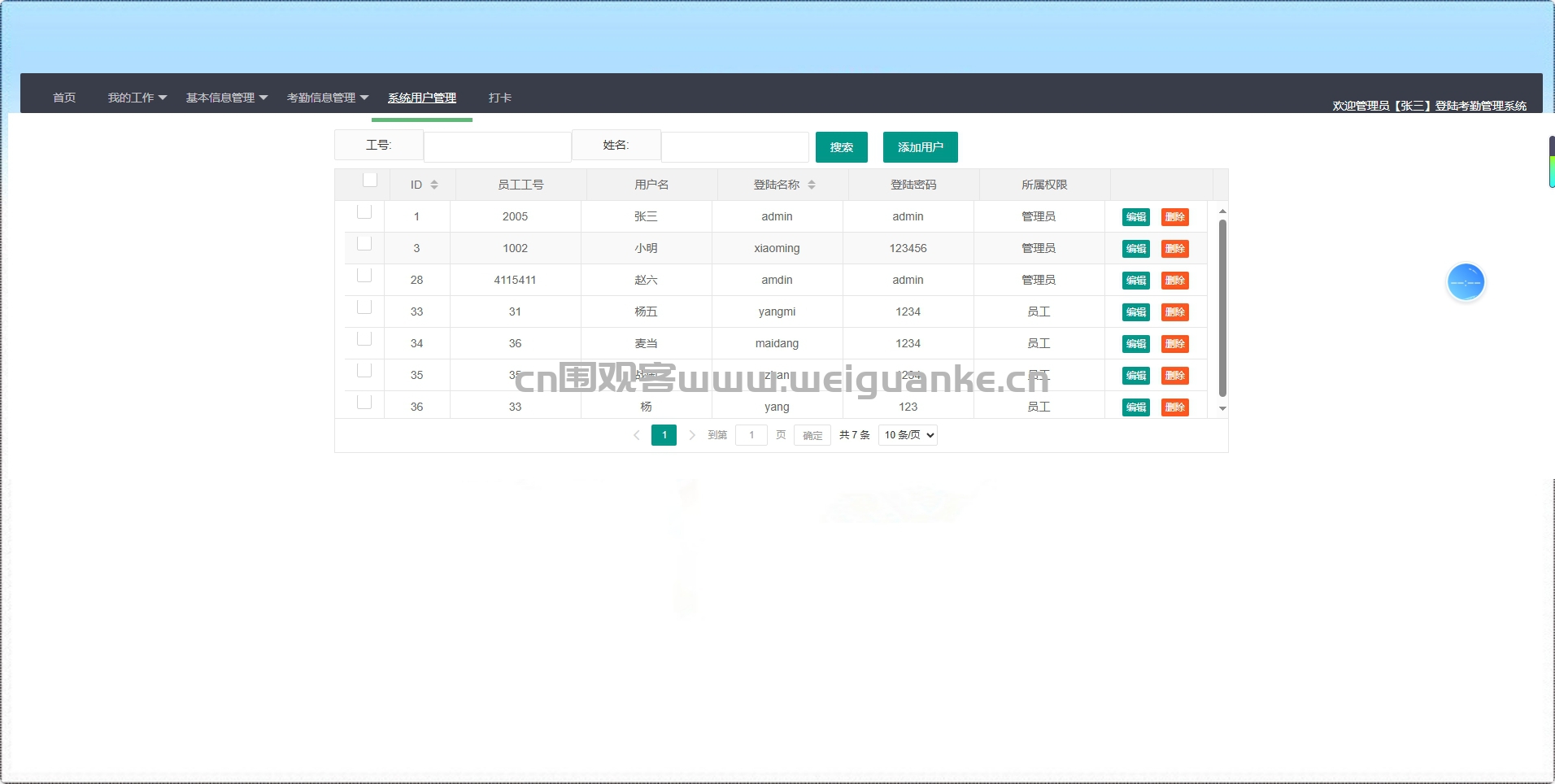The image size is (1555, 784).
Task: Focus the jump-to-page number field
Action: click(751, 435)
